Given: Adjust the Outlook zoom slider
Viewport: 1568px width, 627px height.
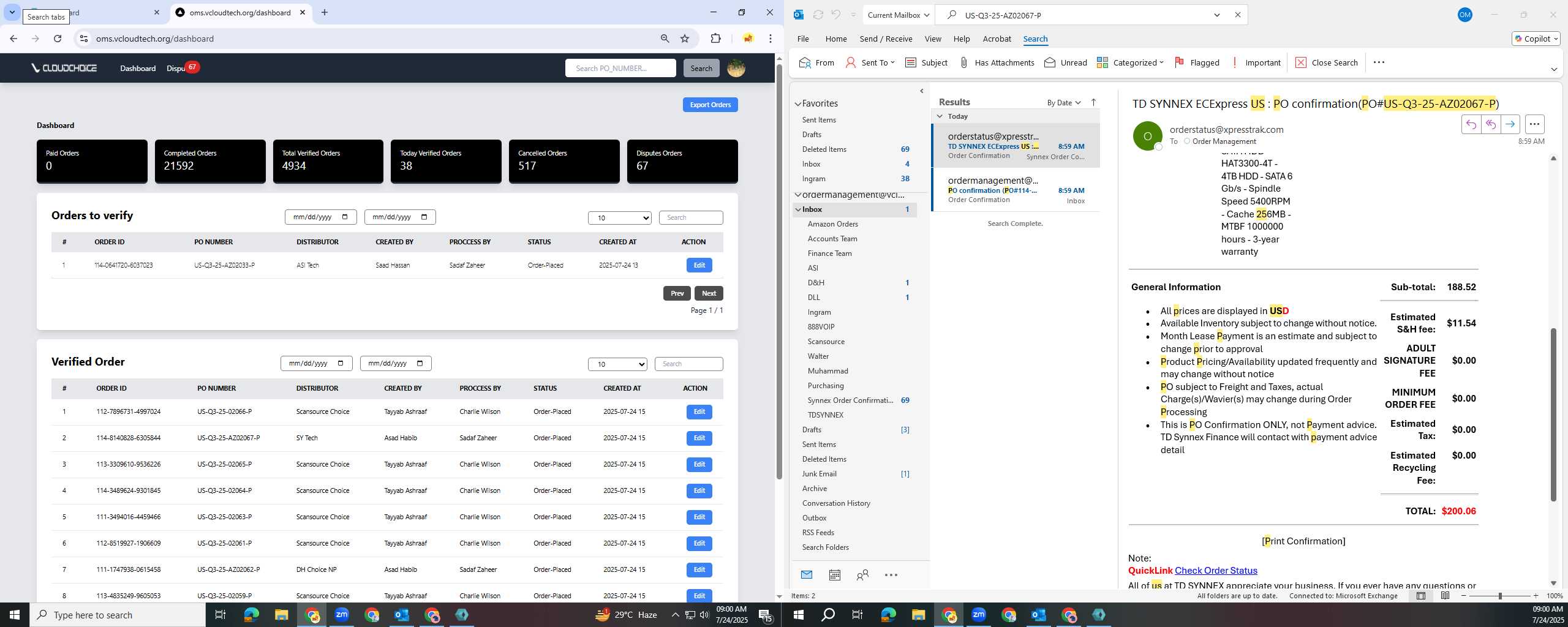Looking at the screenshot, I should tap(1499, 596).
